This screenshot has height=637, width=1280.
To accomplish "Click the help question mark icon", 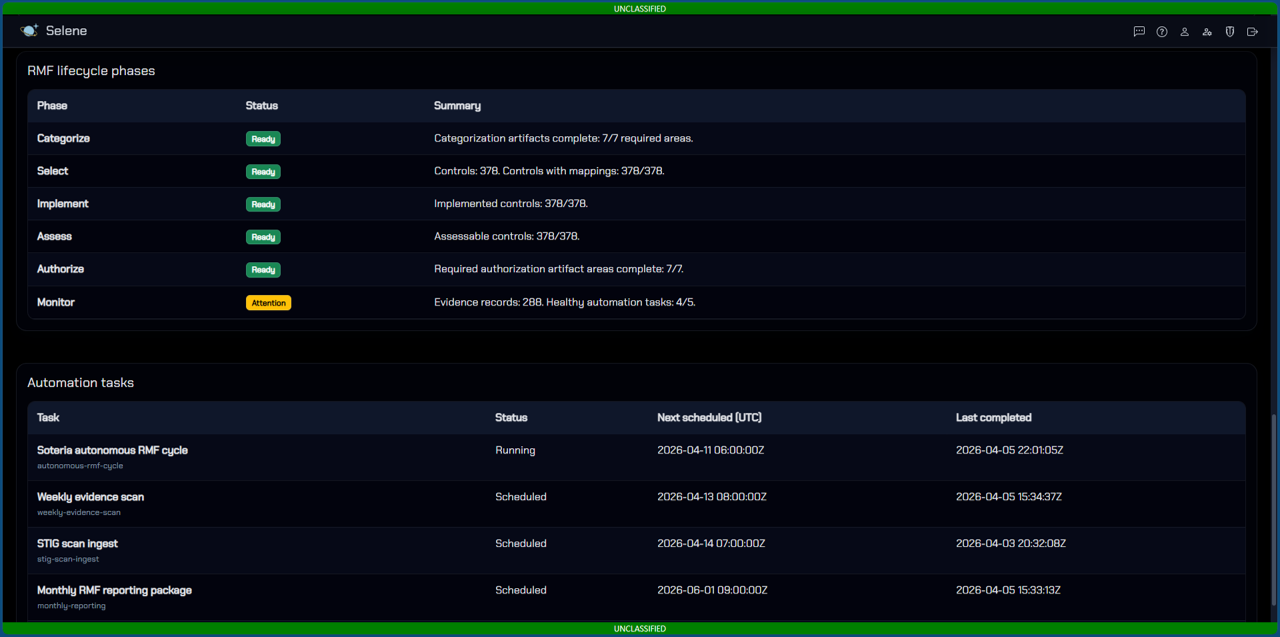I will click(x=1162, y=32).
